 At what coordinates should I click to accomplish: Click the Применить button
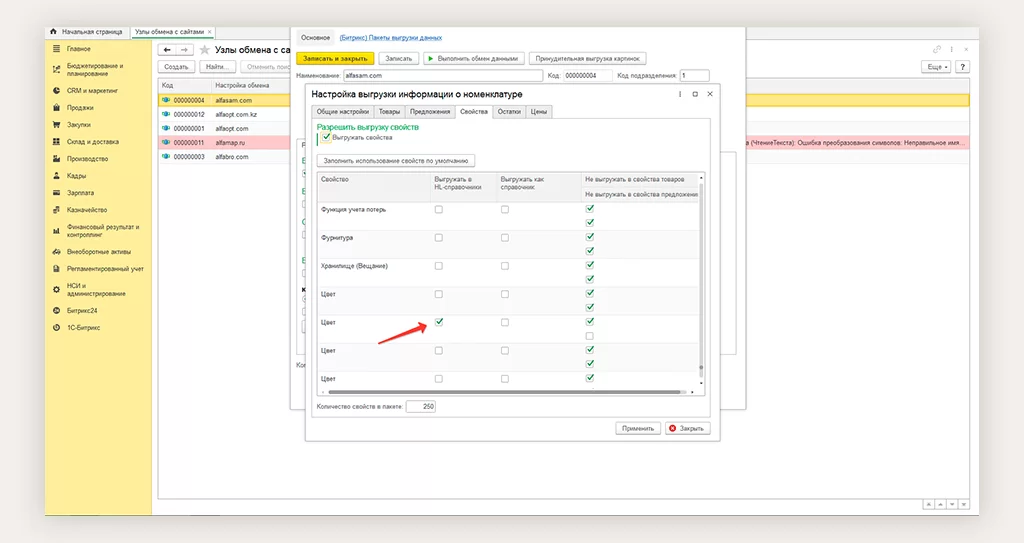637,428
